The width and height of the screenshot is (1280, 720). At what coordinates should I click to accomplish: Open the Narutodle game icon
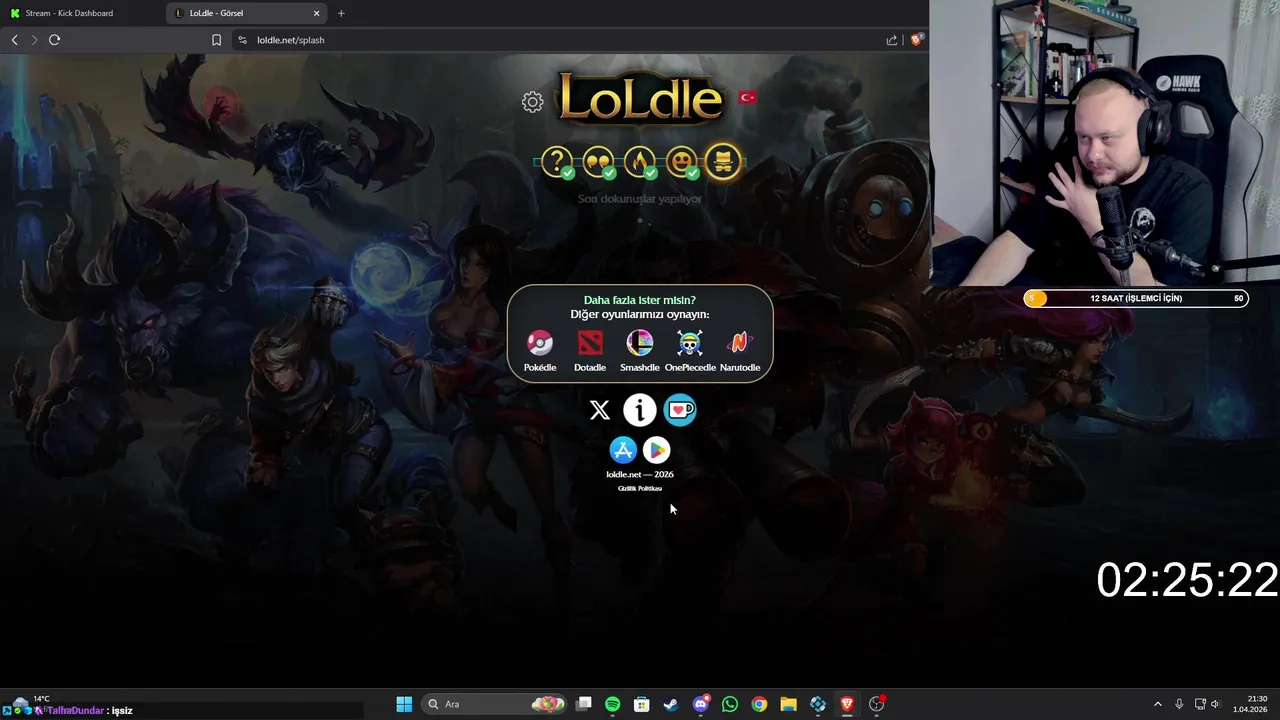tap(740, 343)
